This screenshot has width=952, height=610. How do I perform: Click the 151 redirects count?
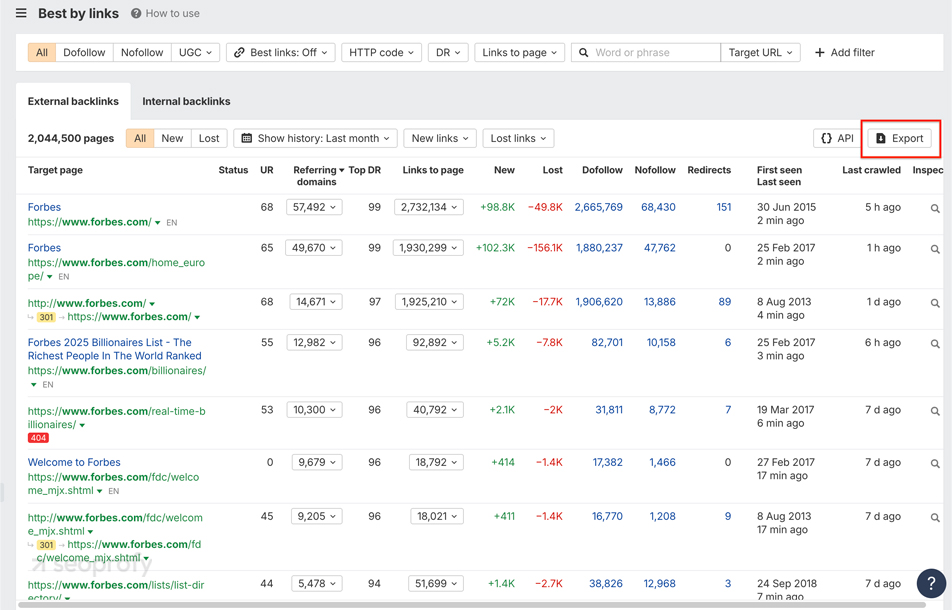pyautogui.click(x=724, y=207)
